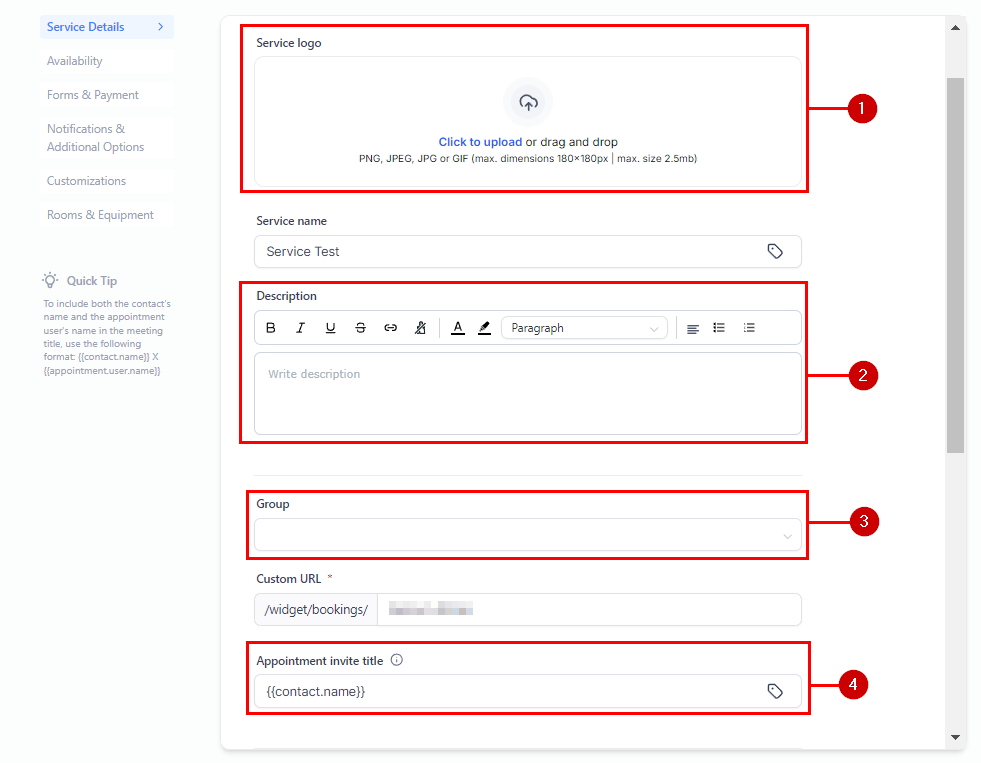The height and width of the screenshot is (763, 981).
Task: Apply italic formatting in Description editor
Action: (300, 328)
